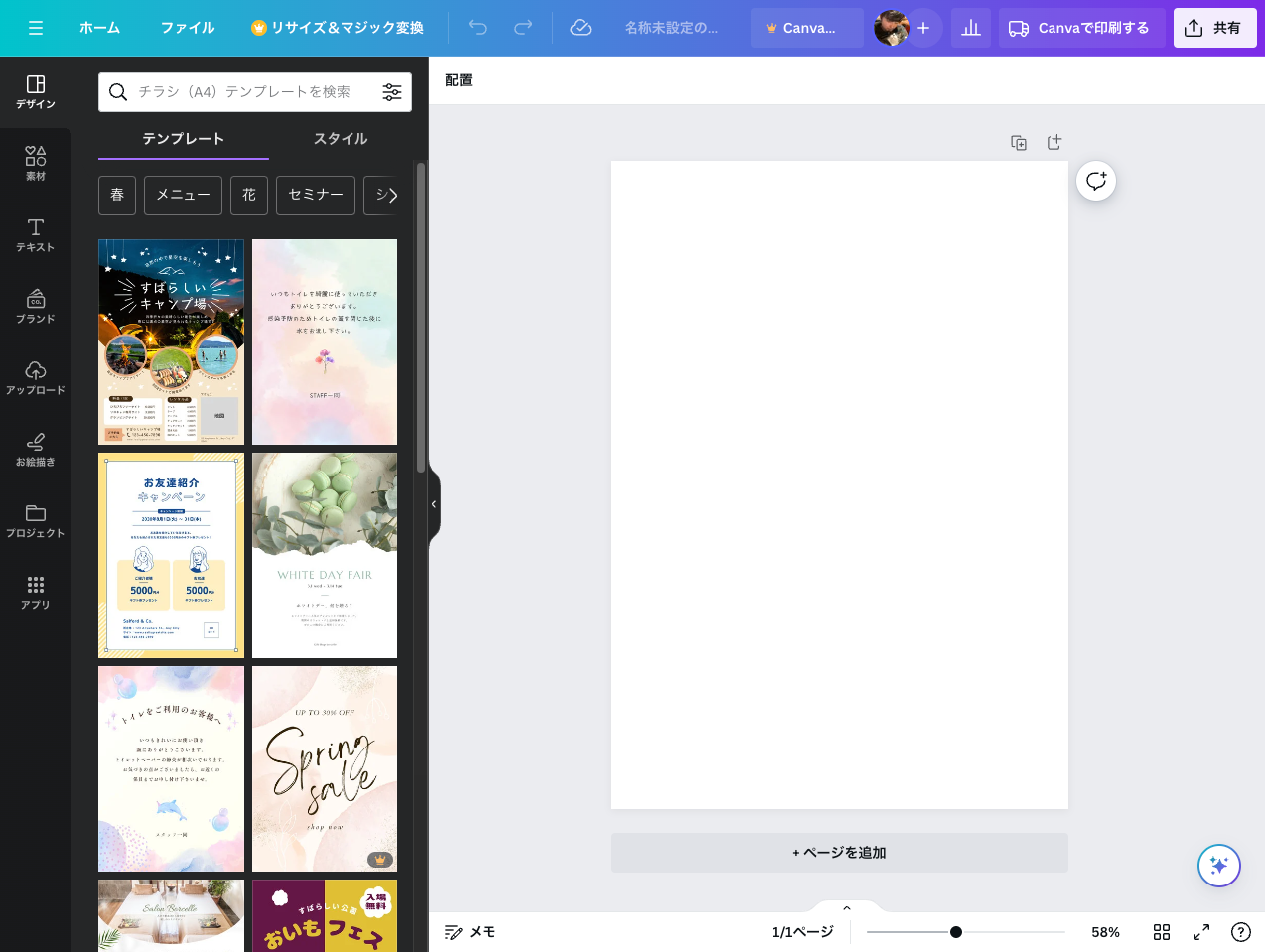Open the テキスト (Text) panel
This screenshot has width=1265, height=952.
click(x=35, y=234)
